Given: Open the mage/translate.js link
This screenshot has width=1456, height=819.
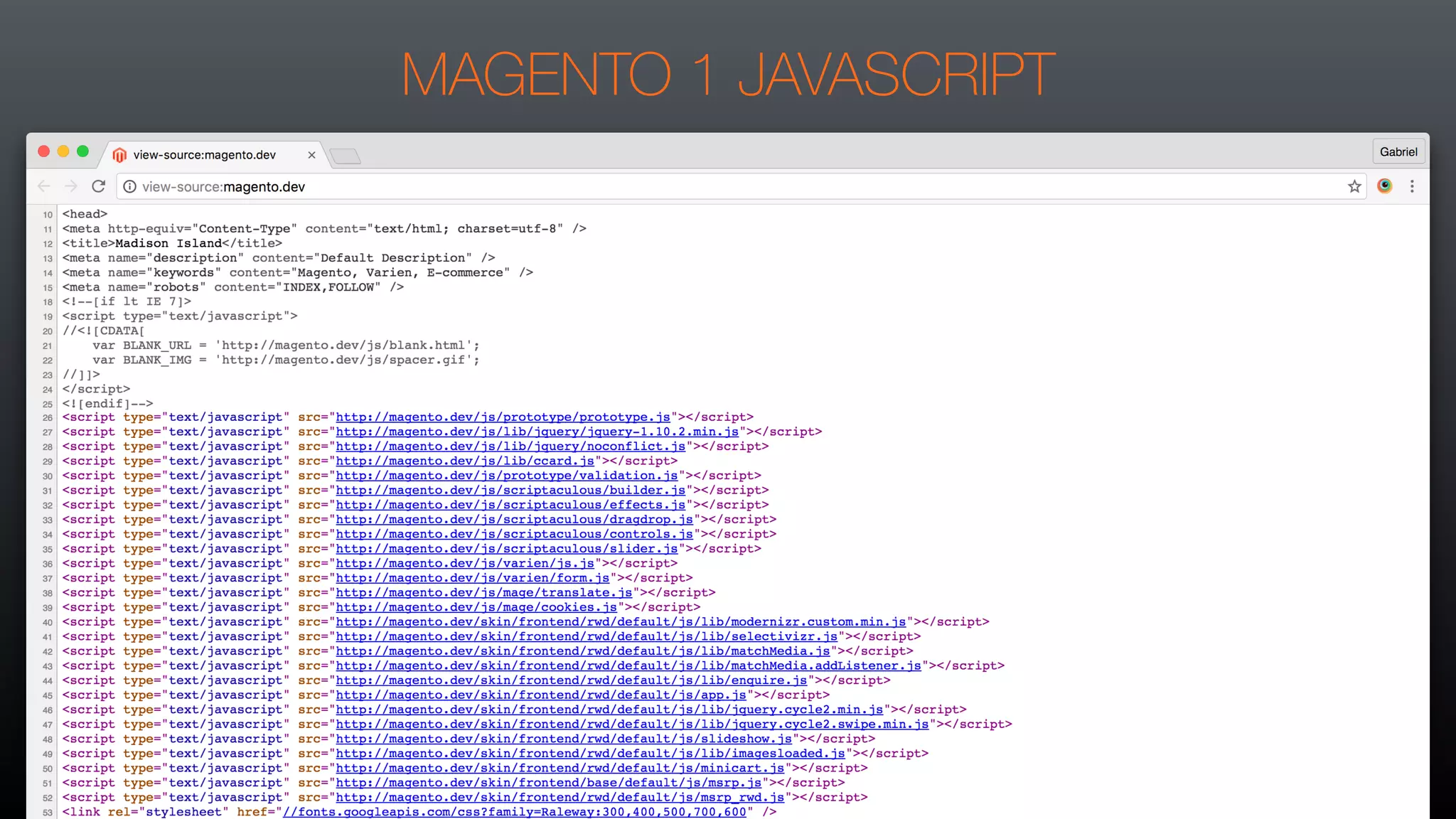Looking at the screenshot, I should [x=484, y=593].
